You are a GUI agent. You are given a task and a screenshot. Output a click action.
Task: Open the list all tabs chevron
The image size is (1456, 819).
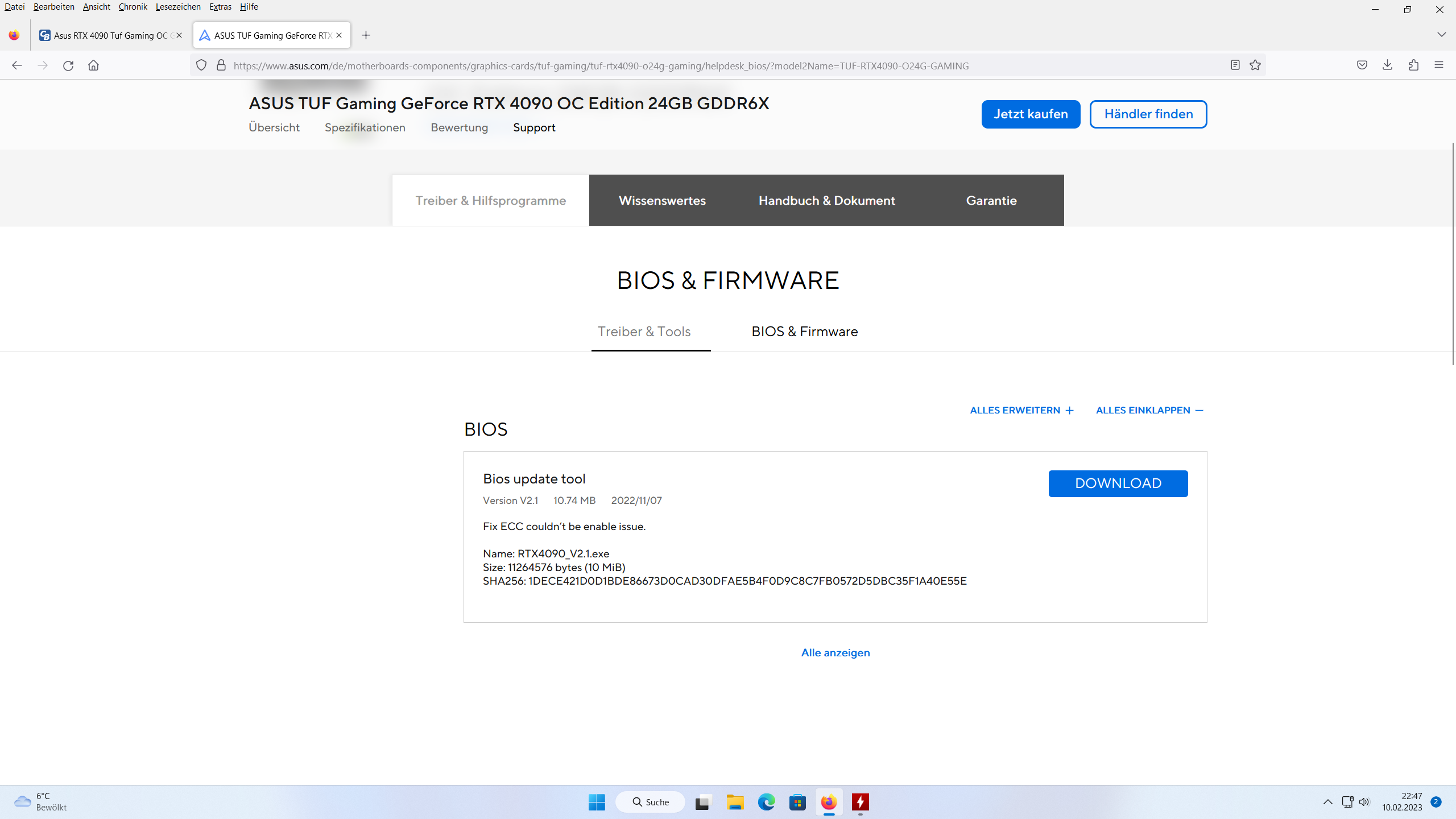(1441, 35)
